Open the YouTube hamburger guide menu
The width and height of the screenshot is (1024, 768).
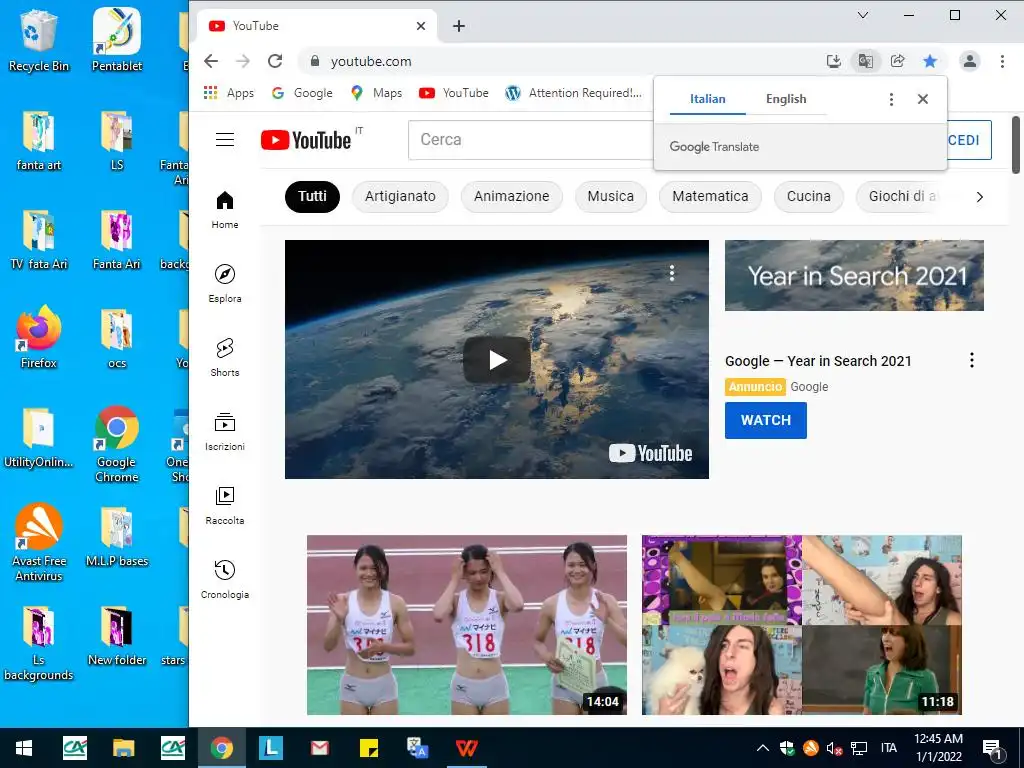[225, 140]
